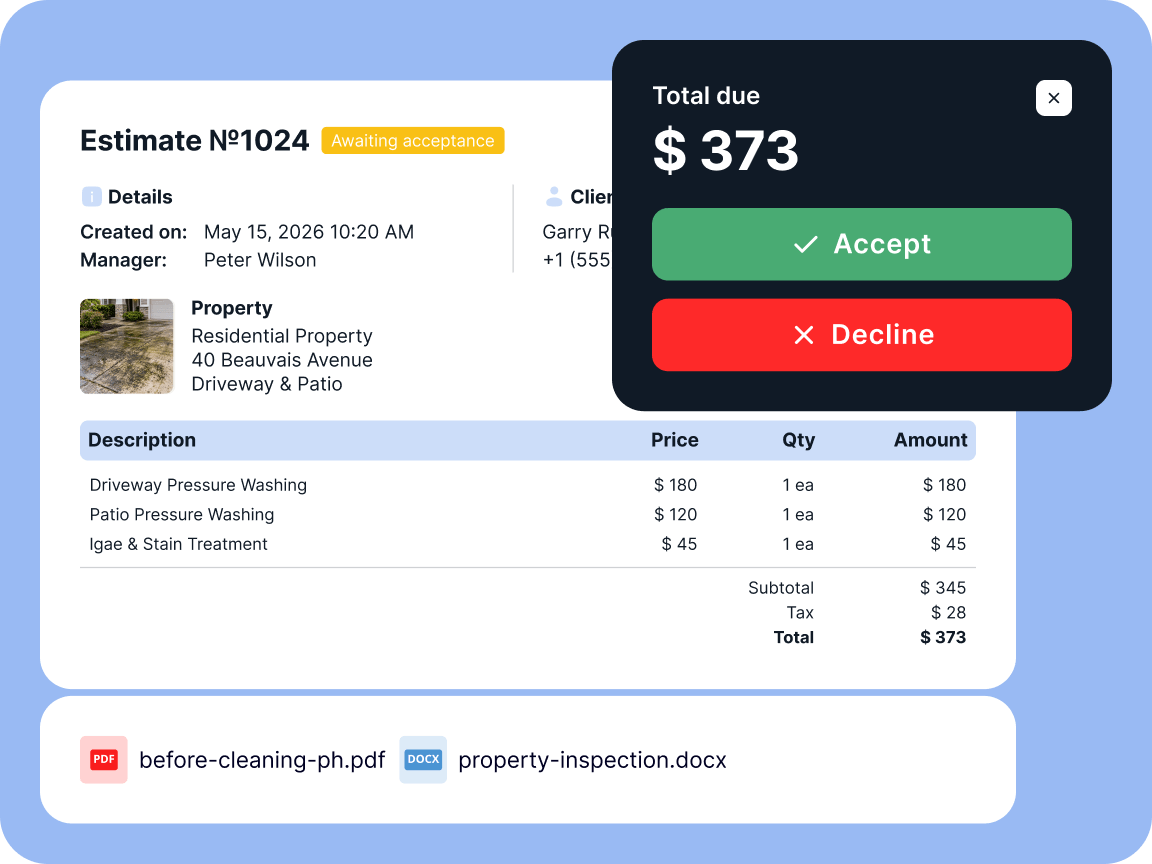
Task: Click the Residential Property text
Action: 282,336
